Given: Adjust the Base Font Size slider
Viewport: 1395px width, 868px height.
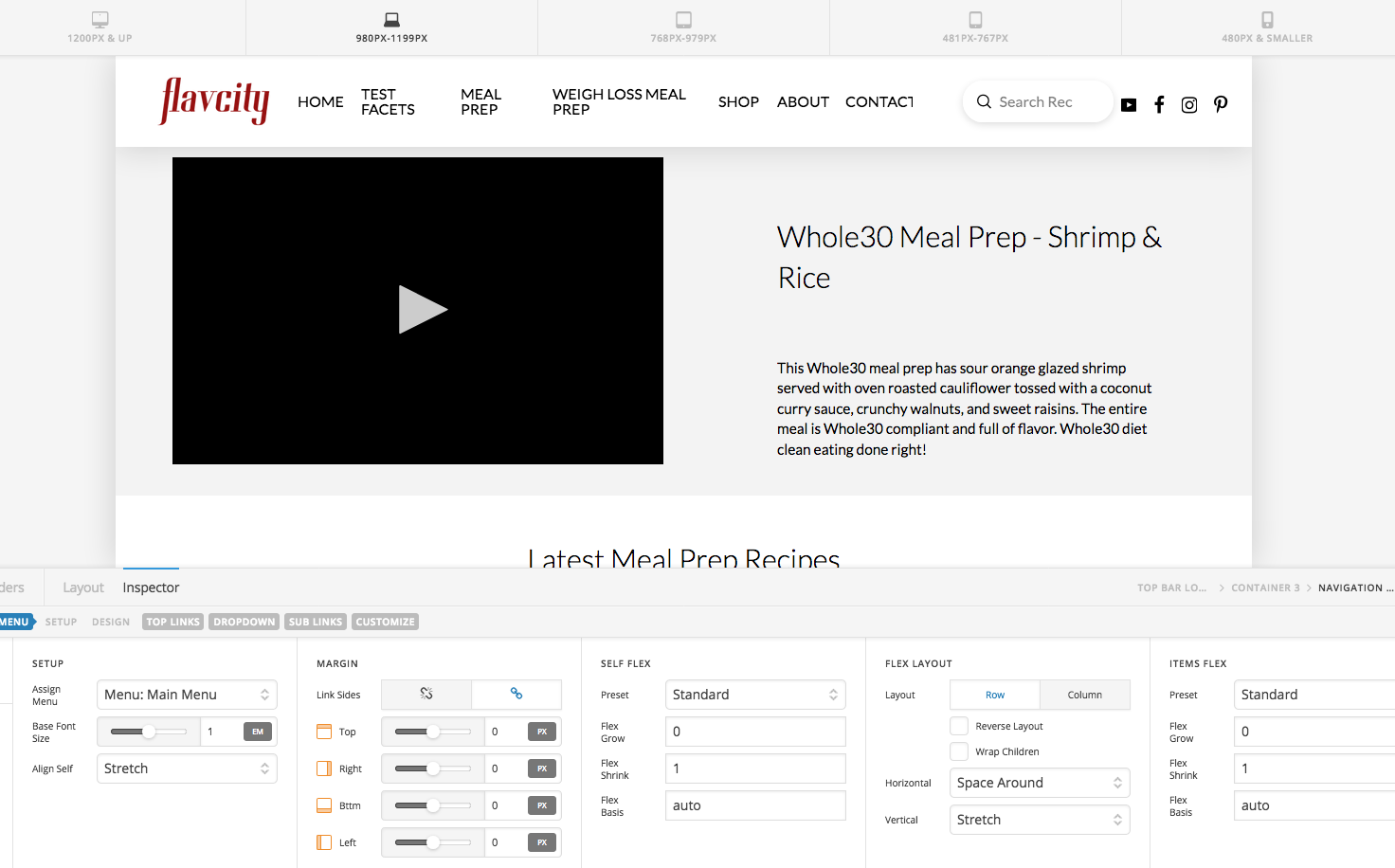Looking at the screenshot, I should point(148,732).
